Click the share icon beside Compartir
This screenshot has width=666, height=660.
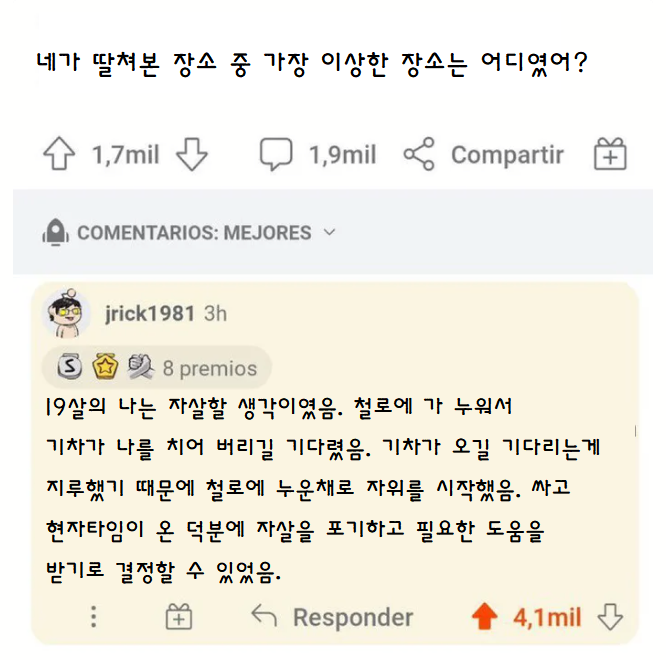coord(419,155)
